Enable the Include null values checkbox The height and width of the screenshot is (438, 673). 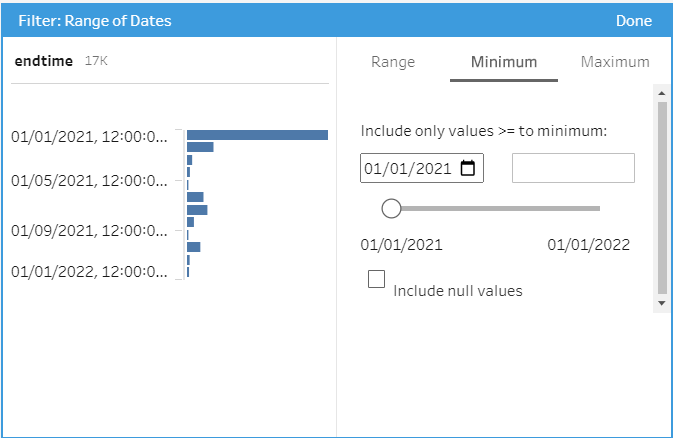pyautogui.click(x=377, y=280)
